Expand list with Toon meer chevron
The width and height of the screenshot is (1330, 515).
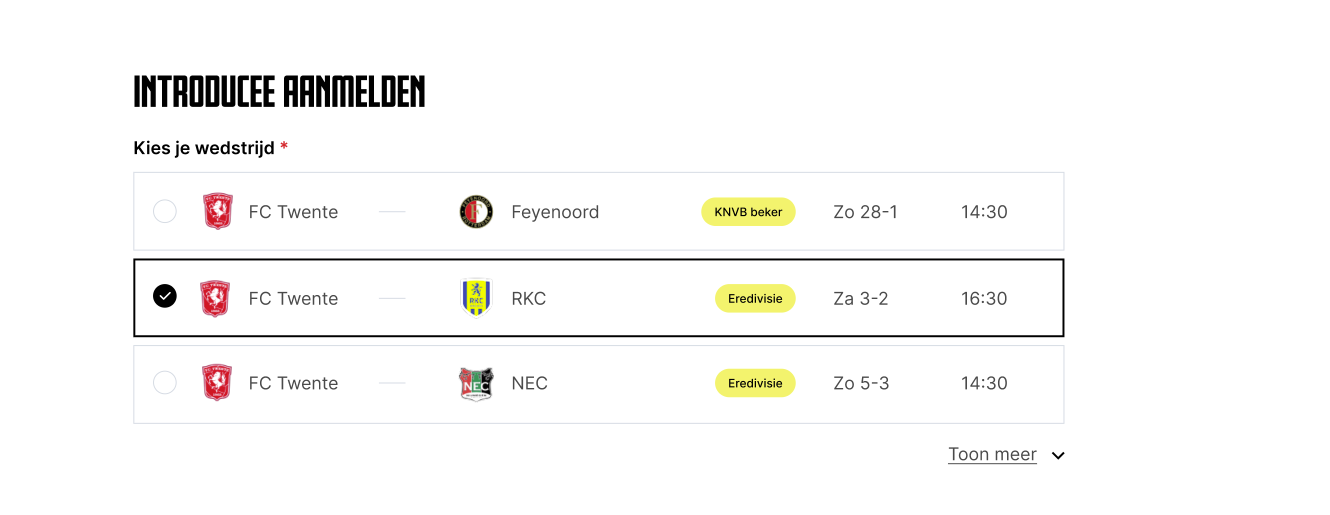pyautogui.click(x=1058, y=456)
